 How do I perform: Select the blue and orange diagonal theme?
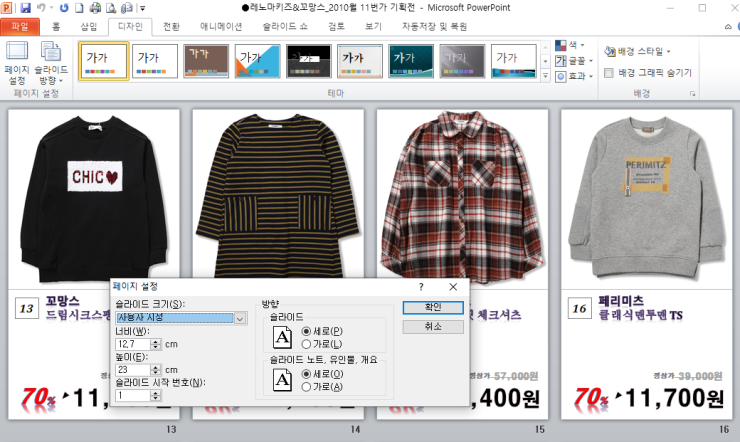(x=257, y=61)
